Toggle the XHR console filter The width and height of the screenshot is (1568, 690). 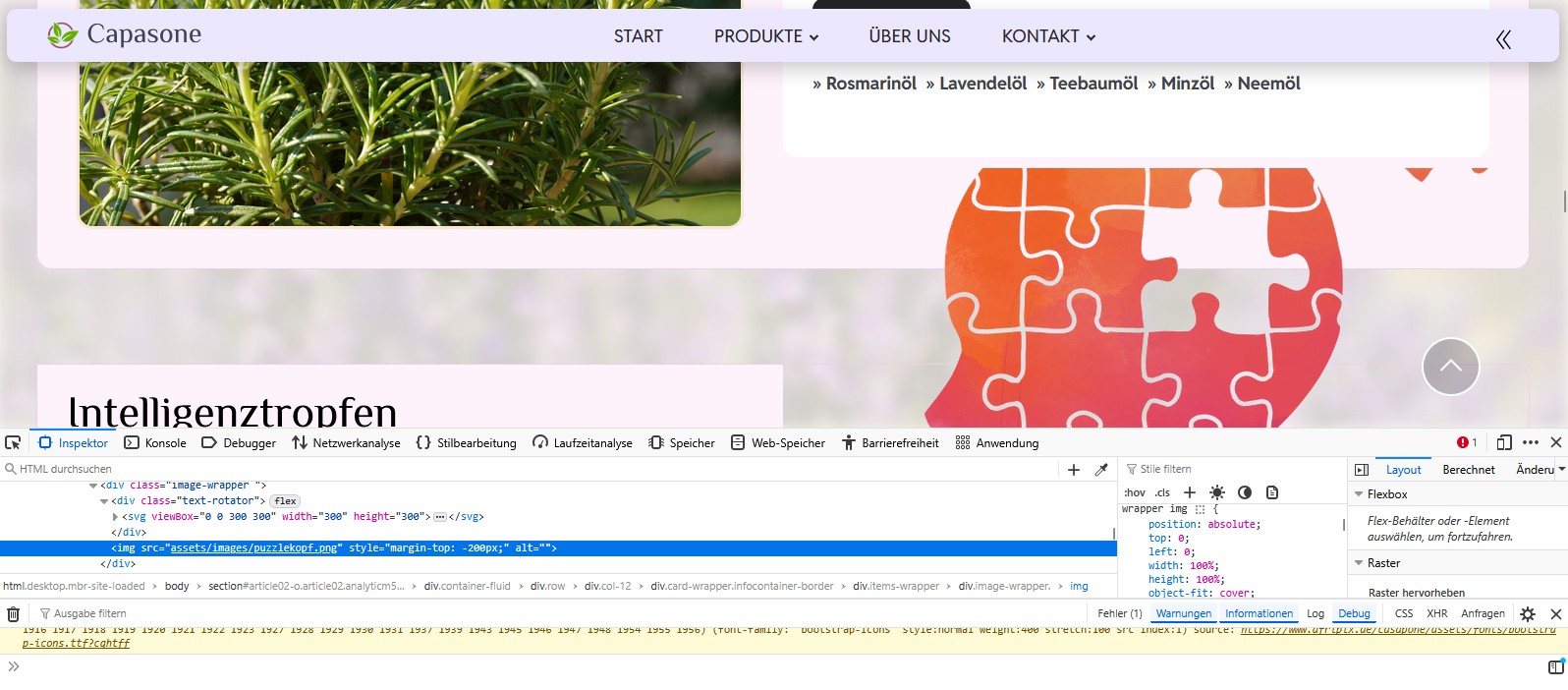pos(1437,613)
